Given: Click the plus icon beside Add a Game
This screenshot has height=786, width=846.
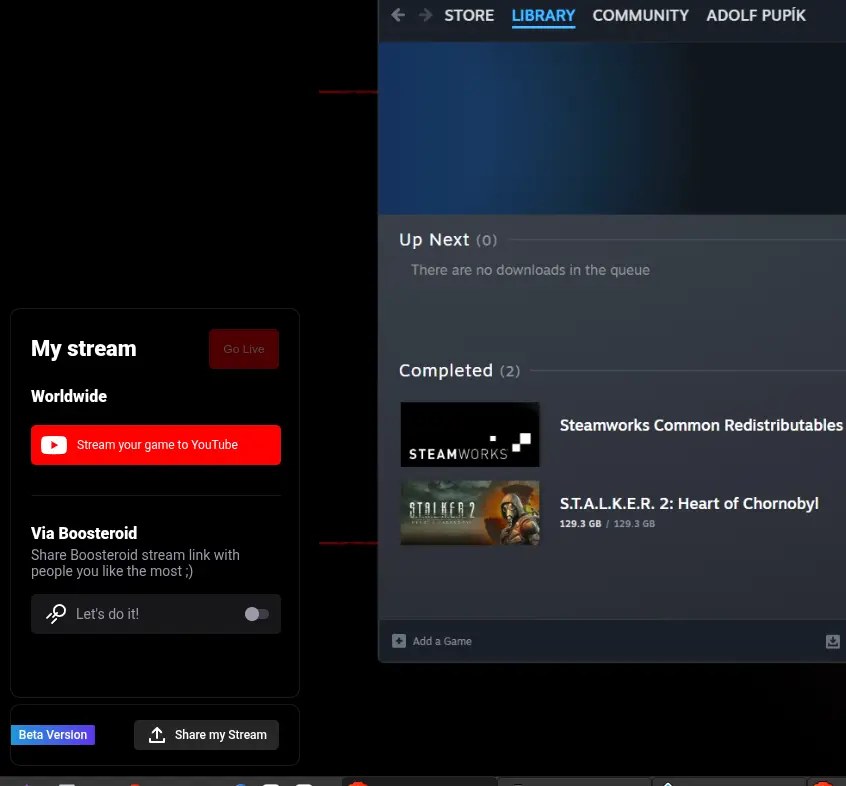Looking at the screenshot, I should click(x=399, y=641).
